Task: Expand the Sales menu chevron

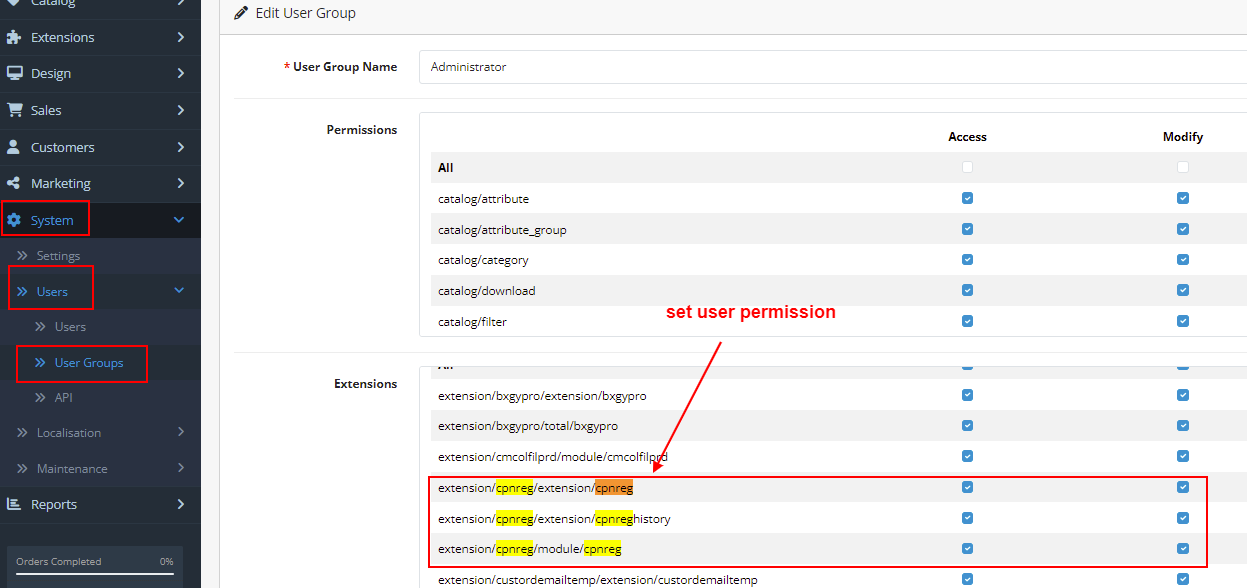Action: (180, 110)
